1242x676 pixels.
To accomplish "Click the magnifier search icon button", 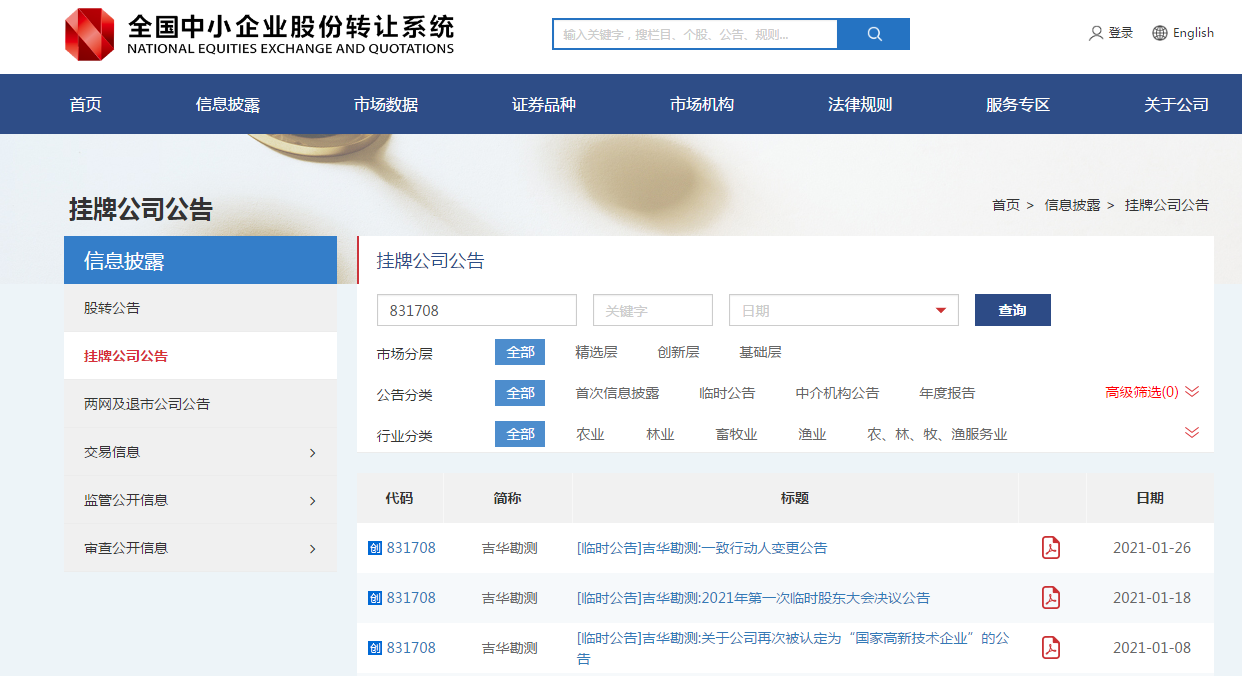I will click(874, 34).
